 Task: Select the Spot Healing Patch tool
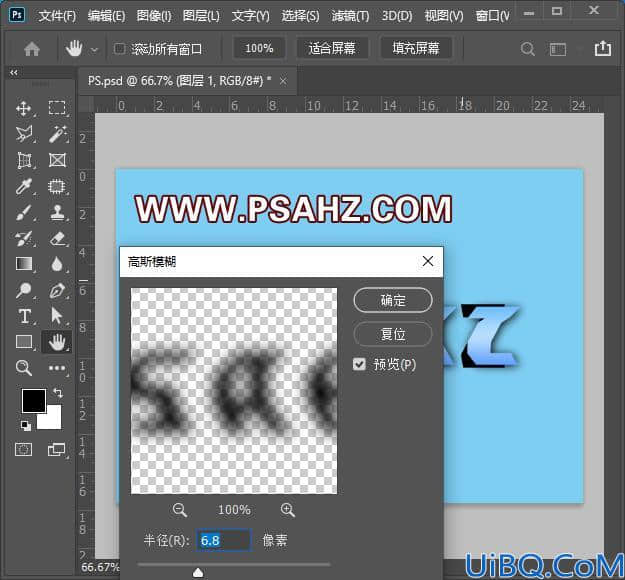[57, 186]
